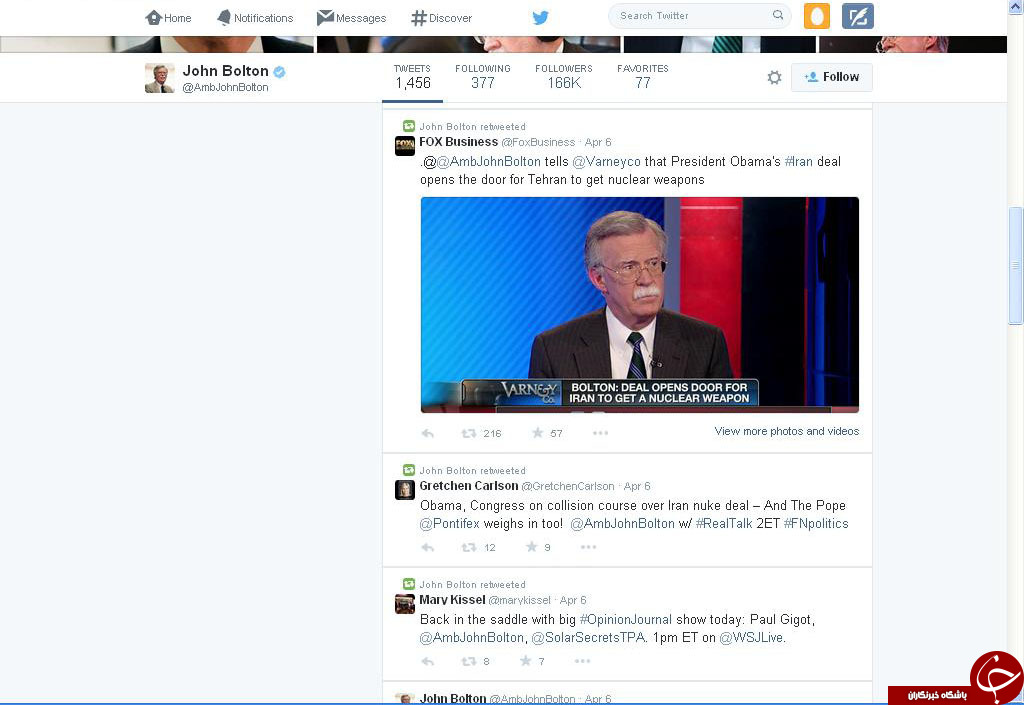
Task: Click the Notifications bell icon
Action: pyautogui.click(x=224, y=18)
